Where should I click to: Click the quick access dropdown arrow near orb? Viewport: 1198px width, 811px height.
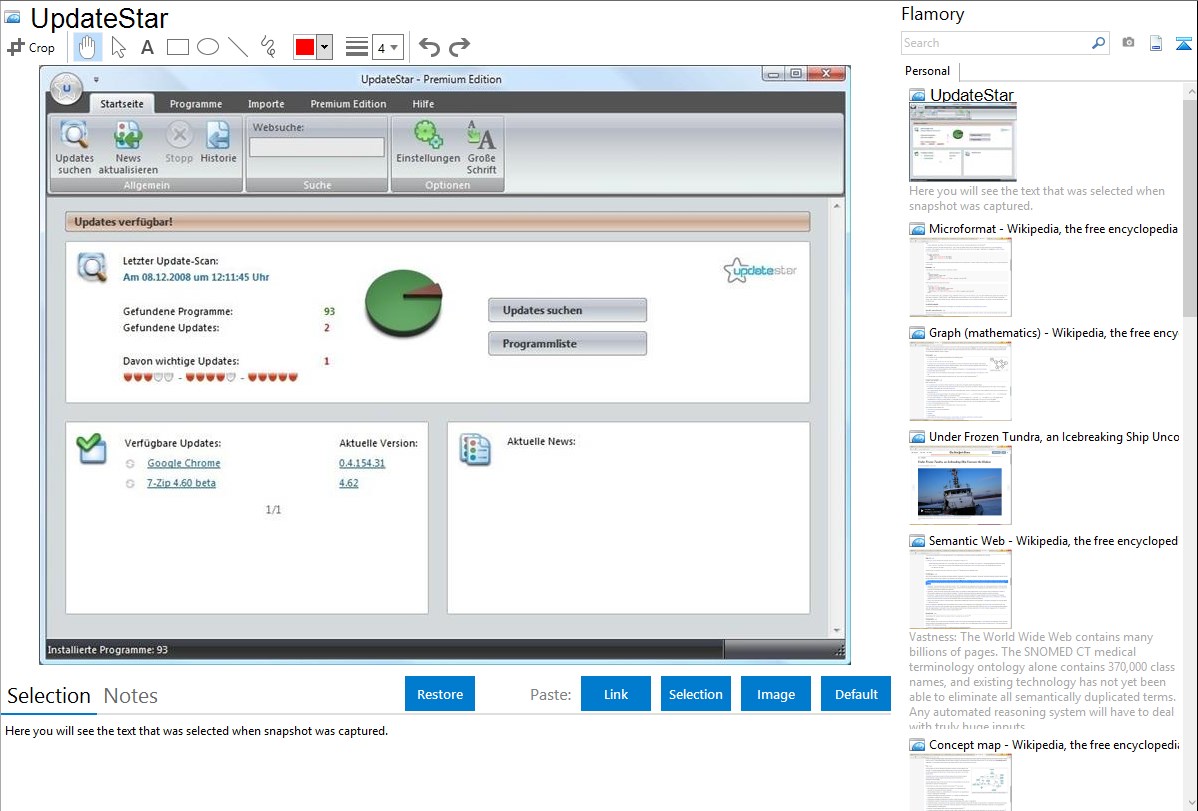coord(96,79)
